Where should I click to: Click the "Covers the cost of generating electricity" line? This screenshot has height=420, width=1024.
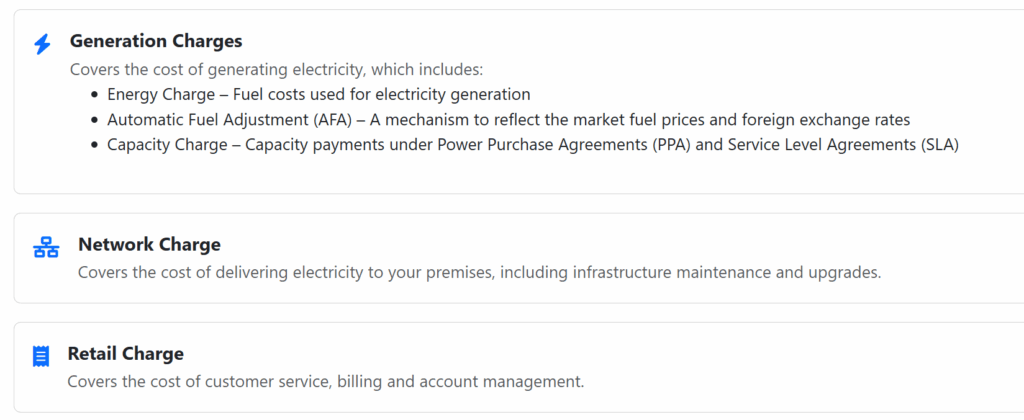[x=276, y=70]
